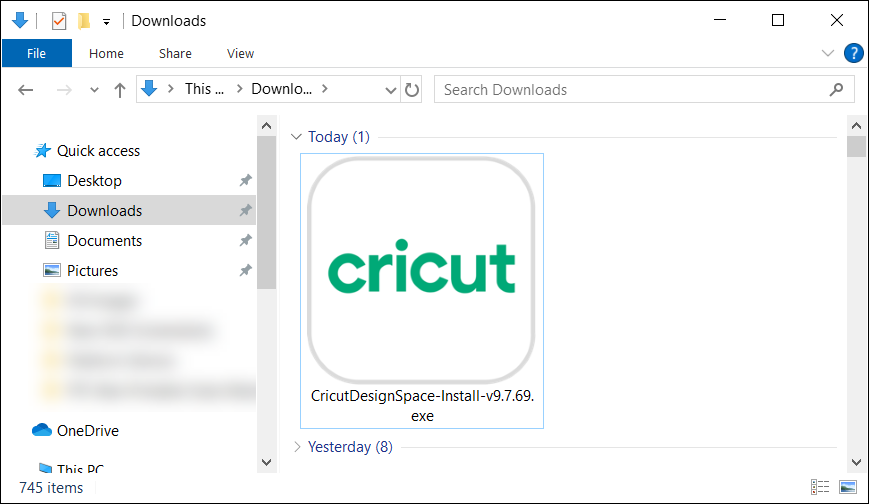869x504 pixels.
Task: Refresh the Downloads folder view
Action: point(412,90)
